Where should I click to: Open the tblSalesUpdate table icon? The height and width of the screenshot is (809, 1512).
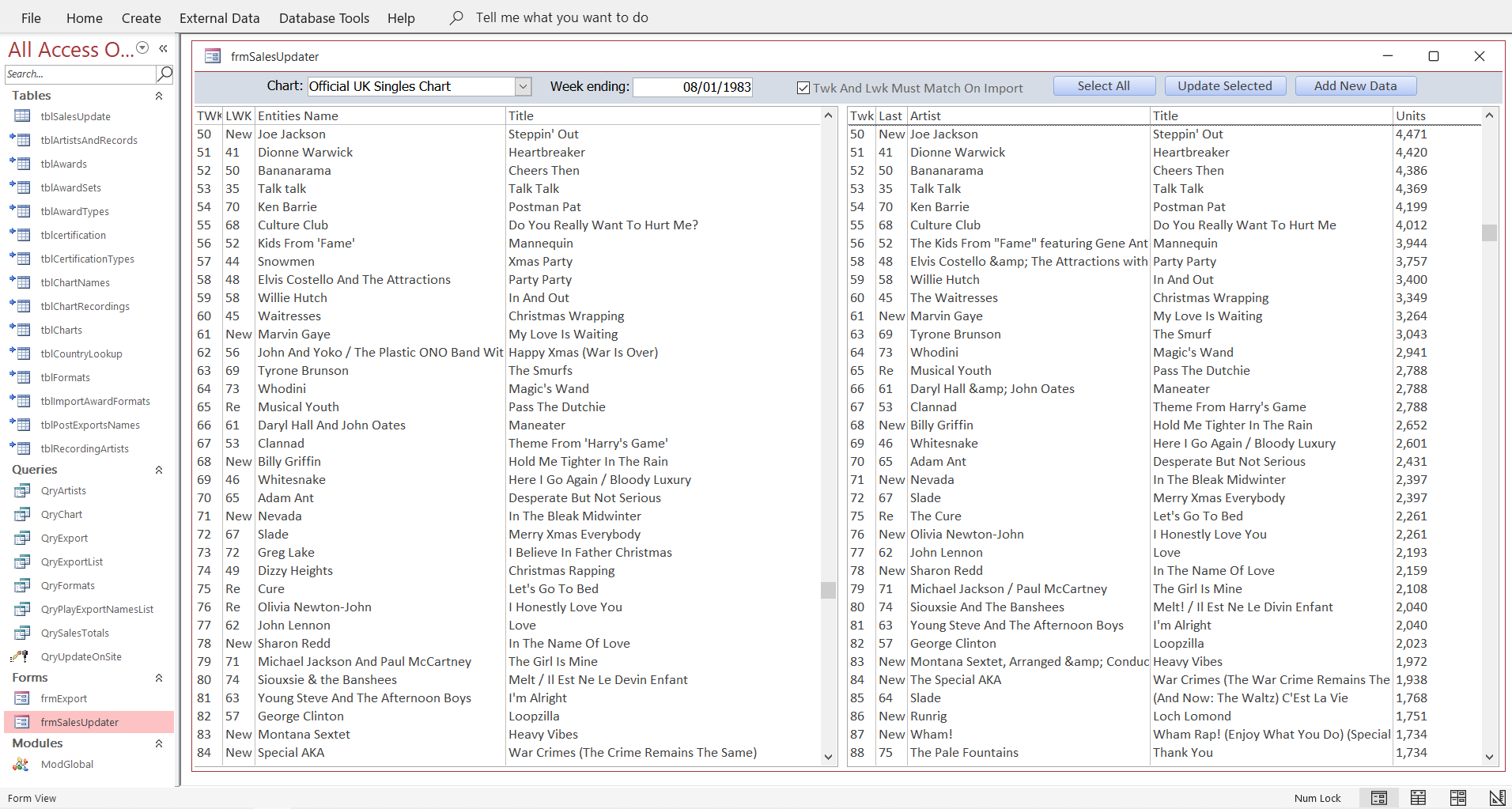point(22,116)
